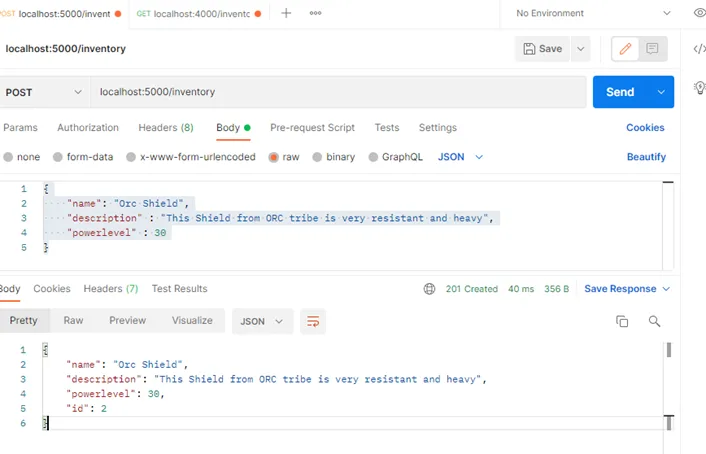Select the binary body type

334,157
